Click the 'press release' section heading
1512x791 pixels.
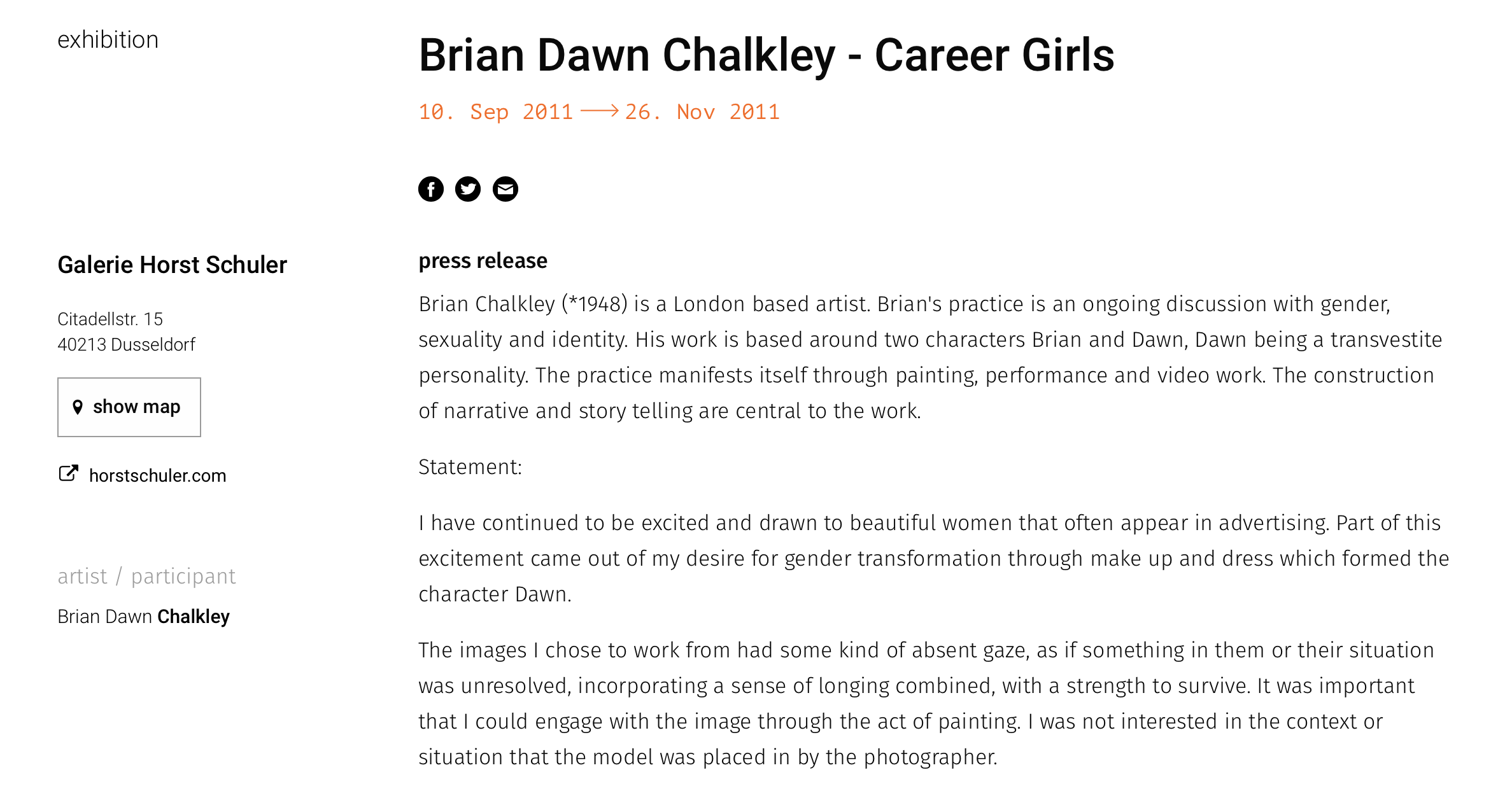[483, 261]
